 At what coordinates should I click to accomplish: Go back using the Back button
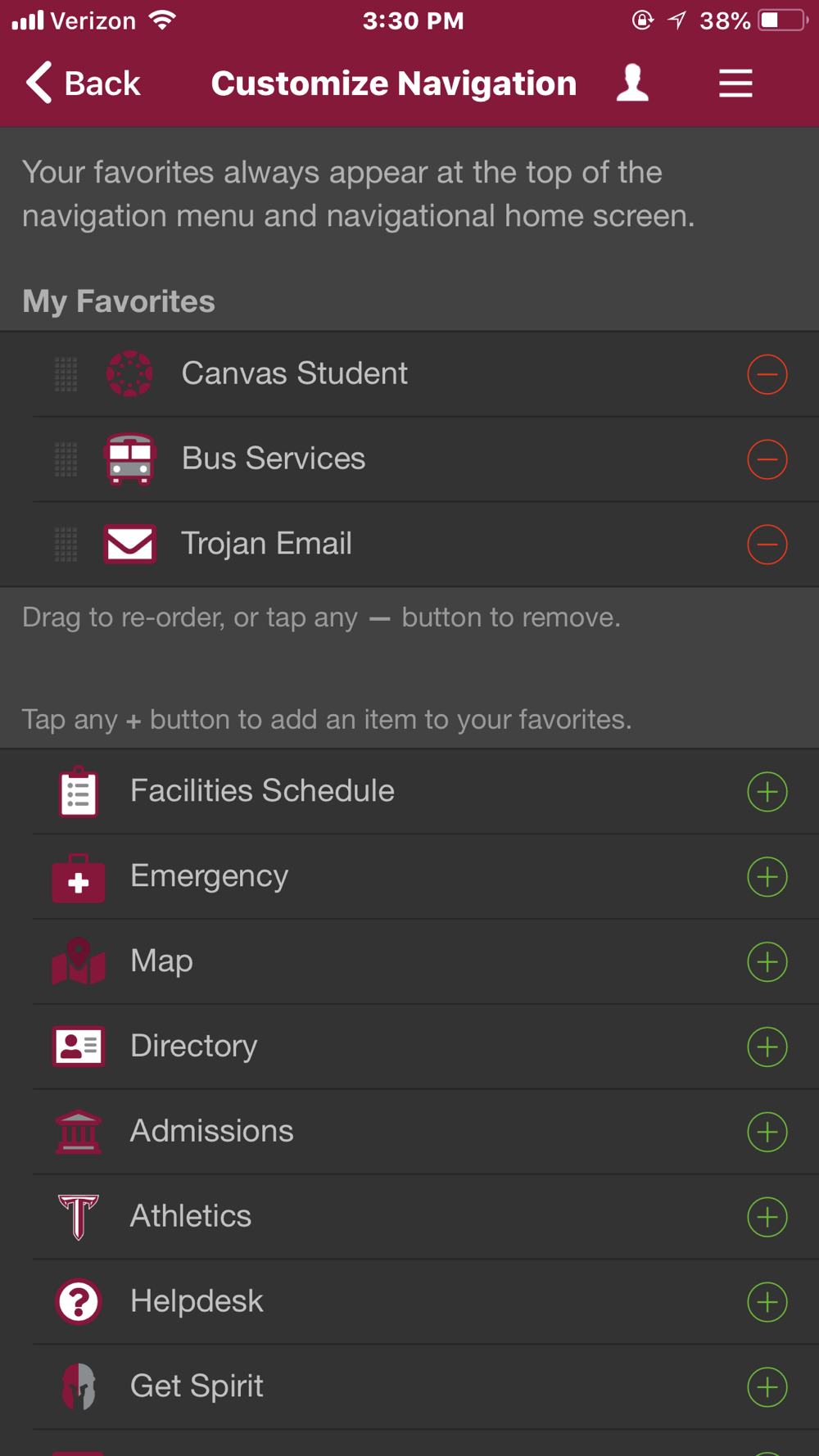point(83,84)
